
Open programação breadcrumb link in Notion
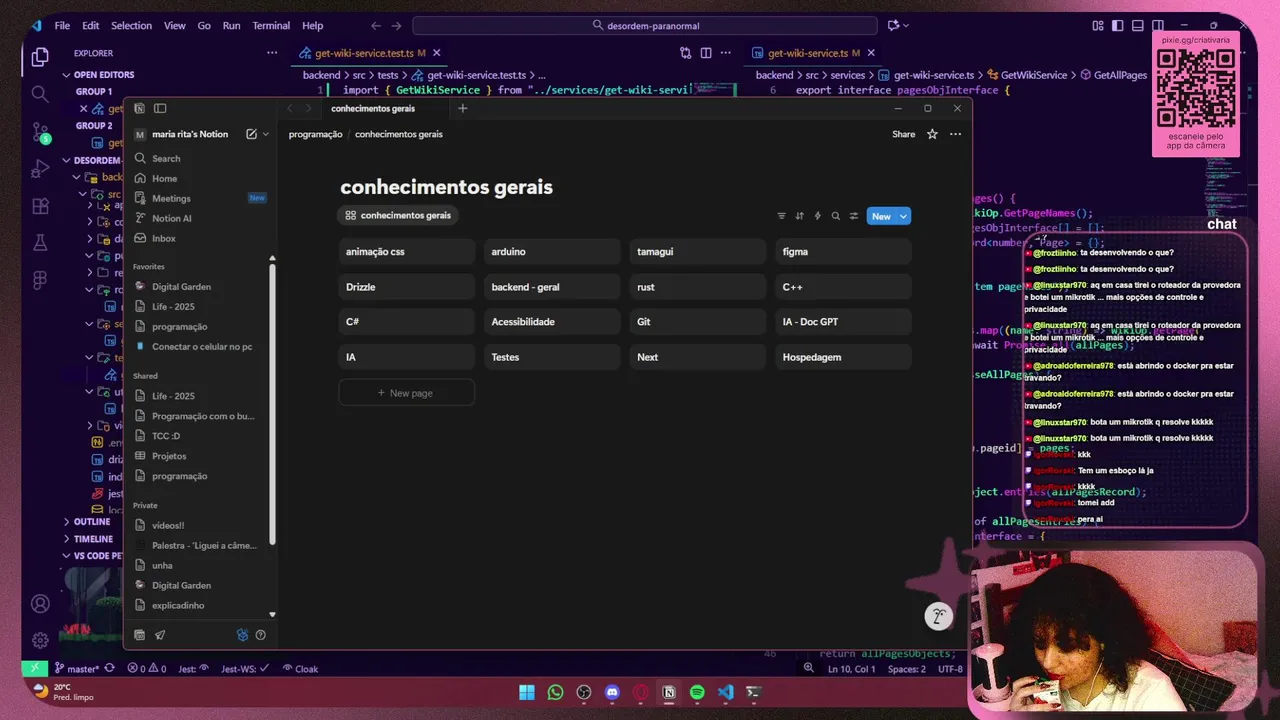tap(315, 134)
